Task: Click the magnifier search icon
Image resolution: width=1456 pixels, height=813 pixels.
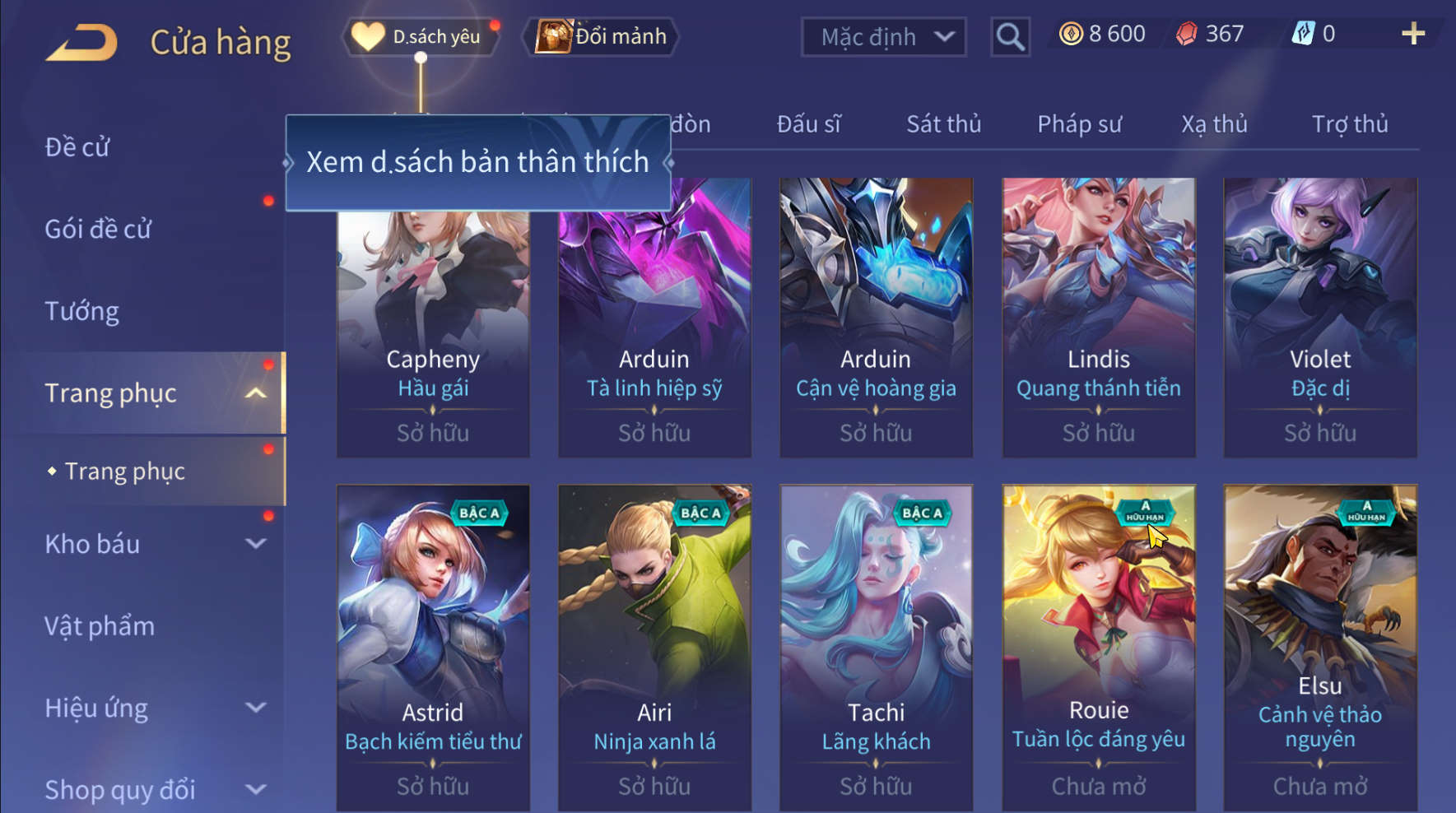Action: (1010, 37)
